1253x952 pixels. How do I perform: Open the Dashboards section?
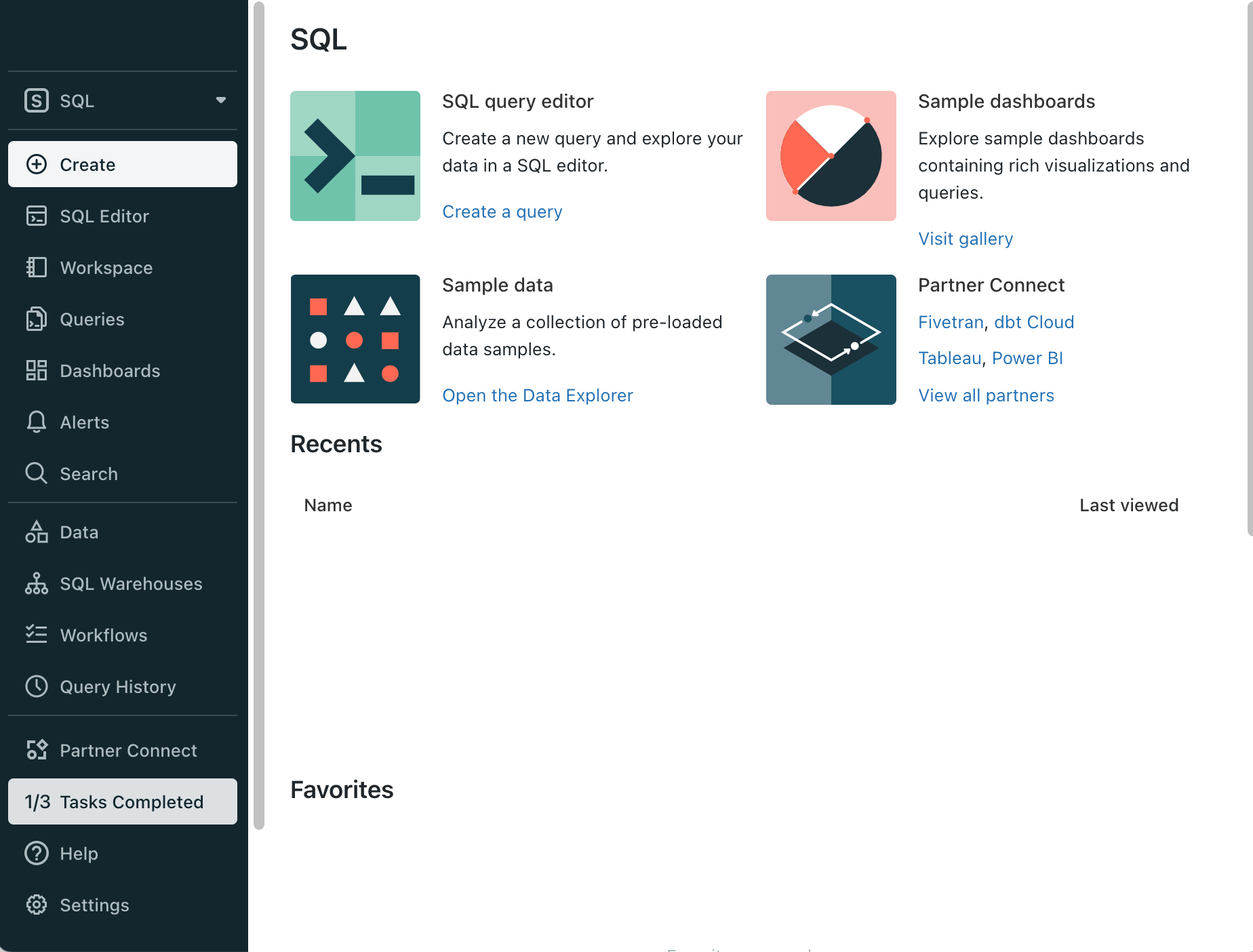pyautogui.click(x=110, y=370)
